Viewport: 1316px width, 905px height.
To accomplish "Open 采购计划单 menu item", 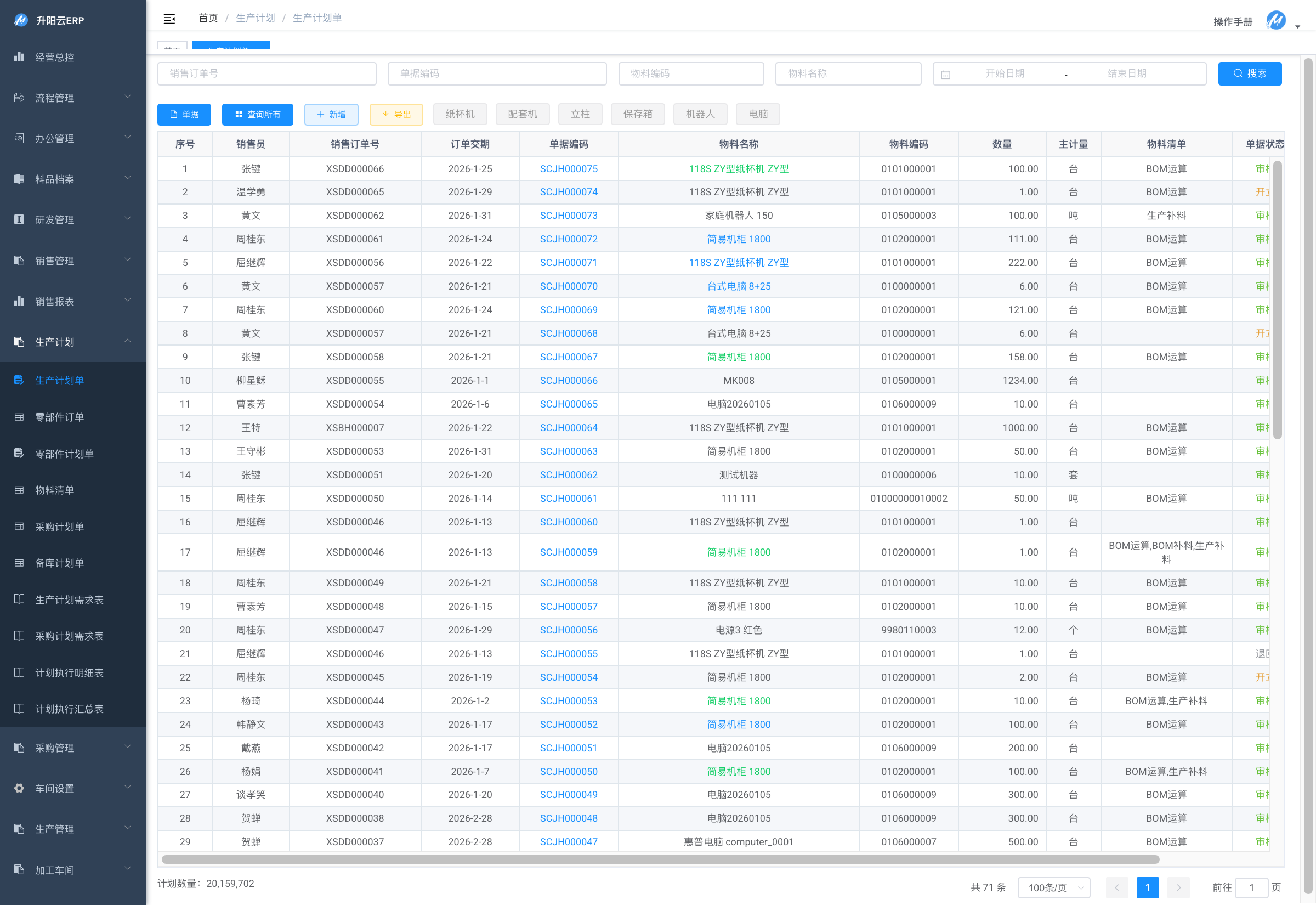I will [x=60, y=527].
